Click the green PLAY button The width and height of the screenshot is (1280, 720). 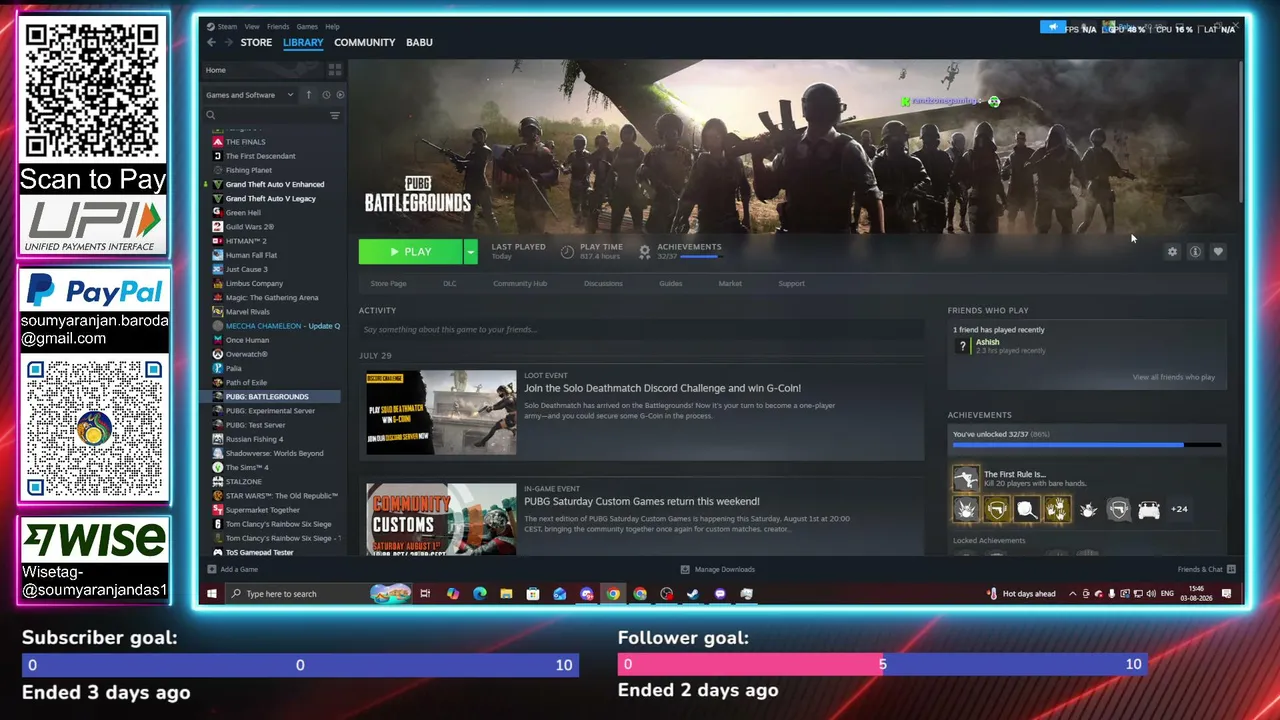pos(411,252)
